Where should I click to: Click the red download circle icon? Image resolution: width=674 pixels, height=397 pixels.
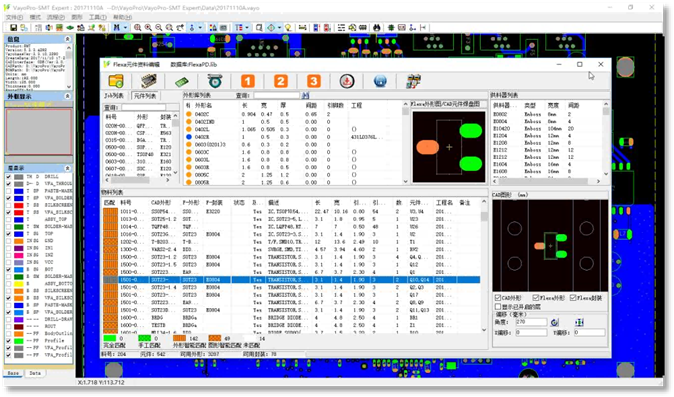346,81
